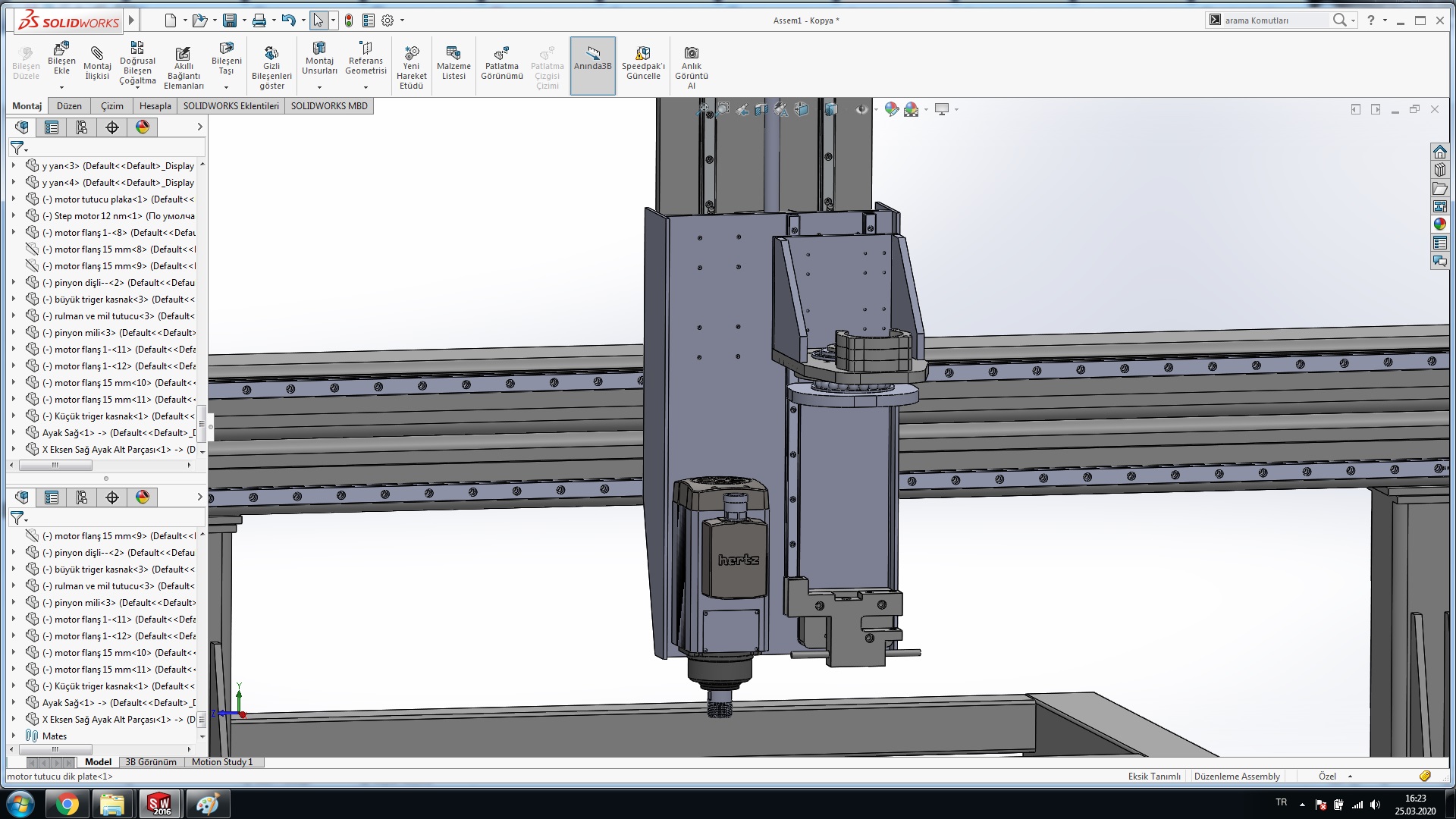Open SOLIDWORKS MBD tab

(329, 105)
